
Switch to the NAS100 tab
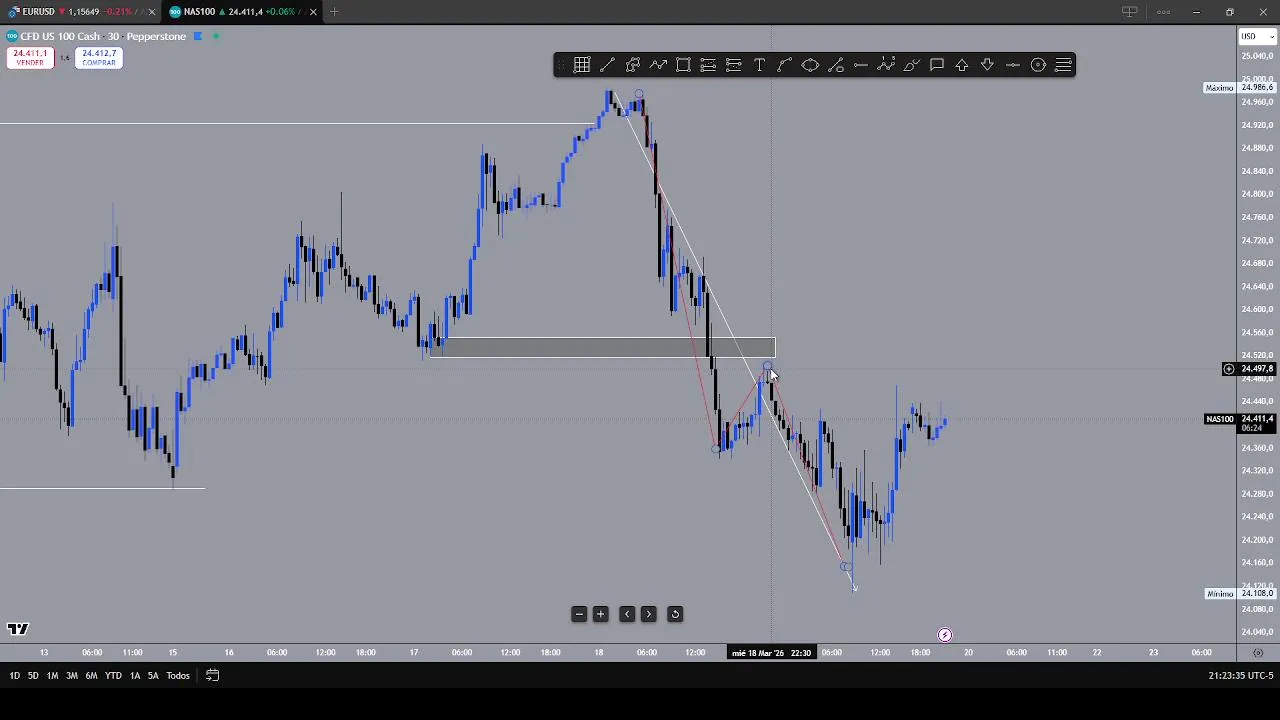[x=240, y=12]
